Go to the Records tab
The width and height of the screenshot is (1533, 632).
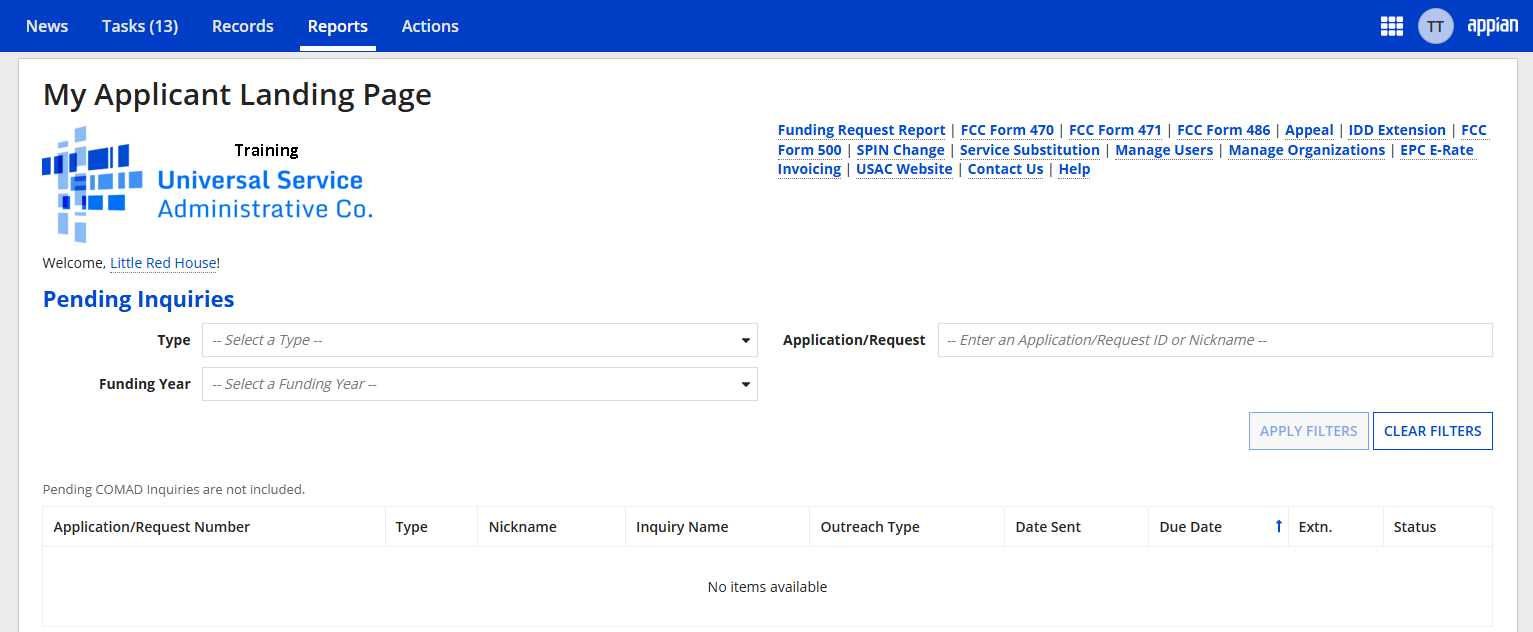click(x=243, y=26)
